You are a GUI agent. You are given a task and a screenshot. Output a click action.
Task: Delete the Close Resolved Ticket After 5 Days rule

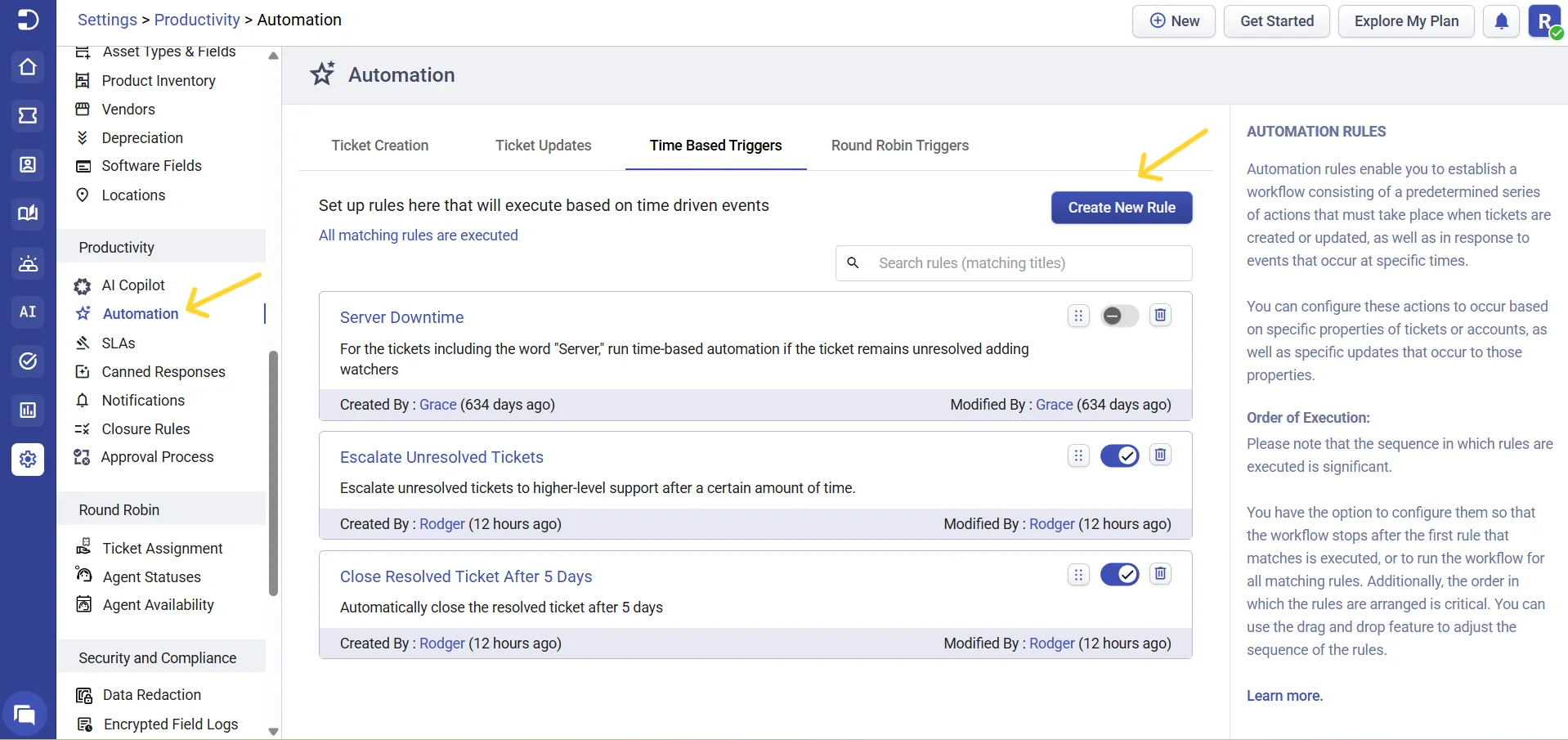[x=1160, y=575]
